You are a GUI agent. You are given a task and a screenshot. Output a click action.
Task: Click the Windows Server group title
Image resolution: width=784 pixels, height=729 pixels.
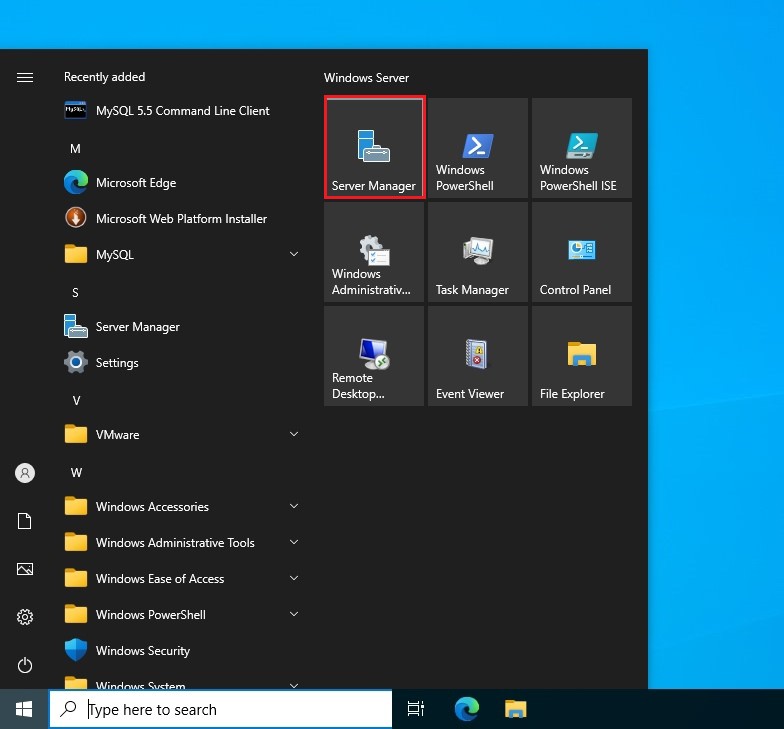pos(366,78)
